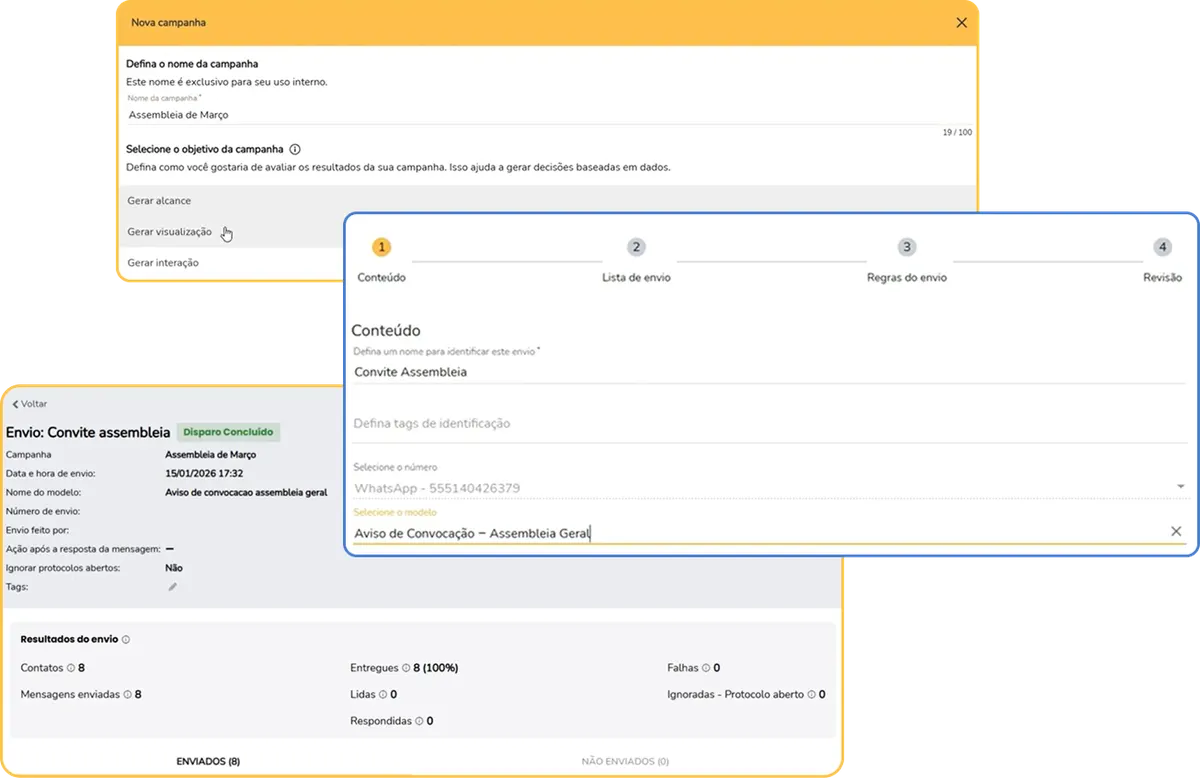
Task: Click the Campanha value Assembleia de Março in Envio panel
Action: click(x=210, y=454)
